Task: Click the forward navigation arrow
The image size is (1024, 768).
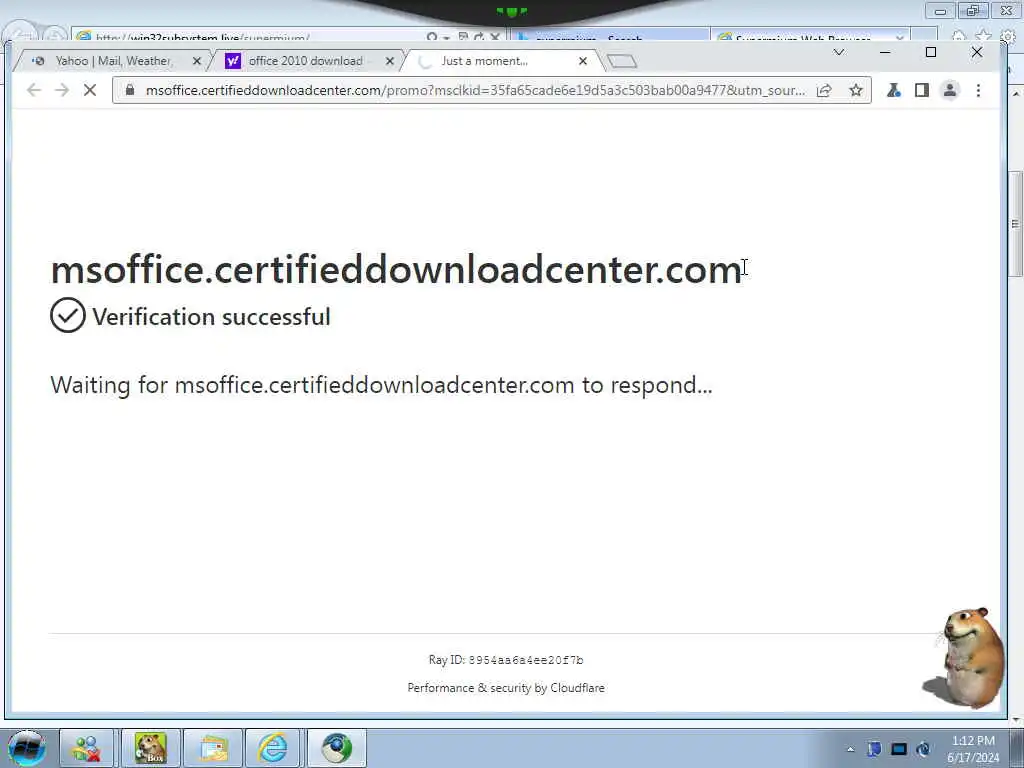Action: pos(62,90)
